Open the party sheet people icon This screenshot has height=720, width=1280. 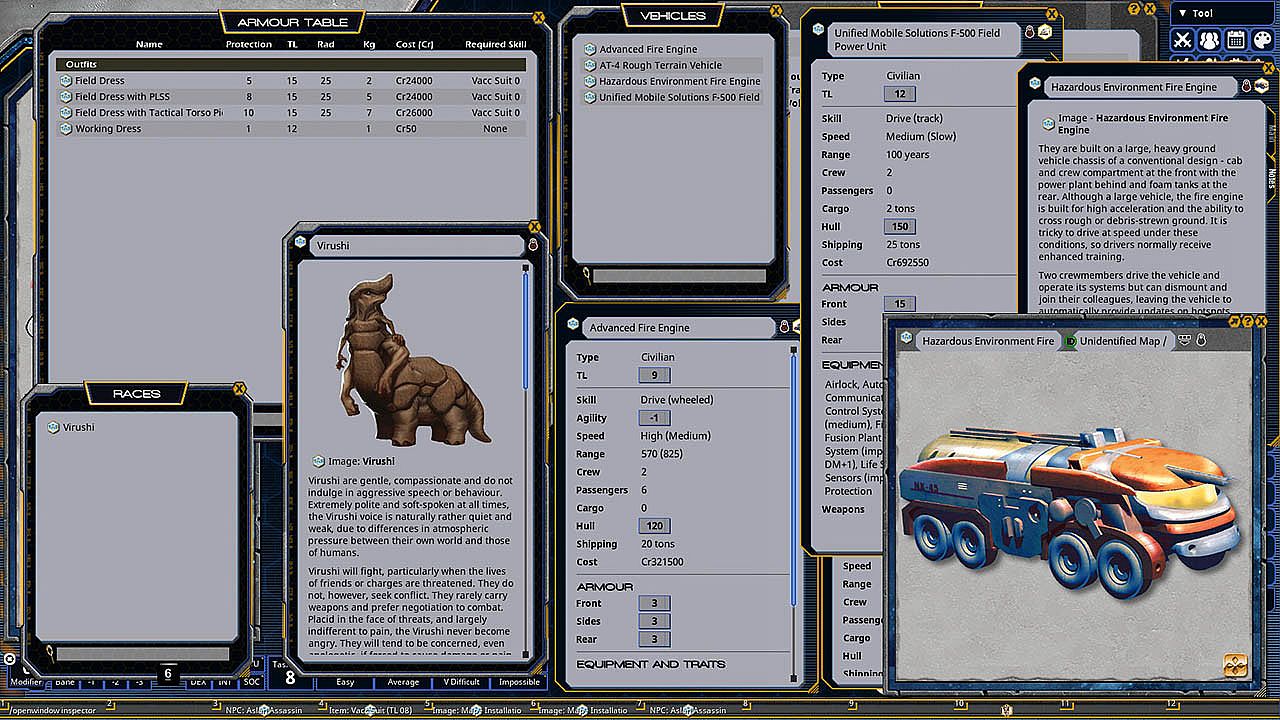1209,40
